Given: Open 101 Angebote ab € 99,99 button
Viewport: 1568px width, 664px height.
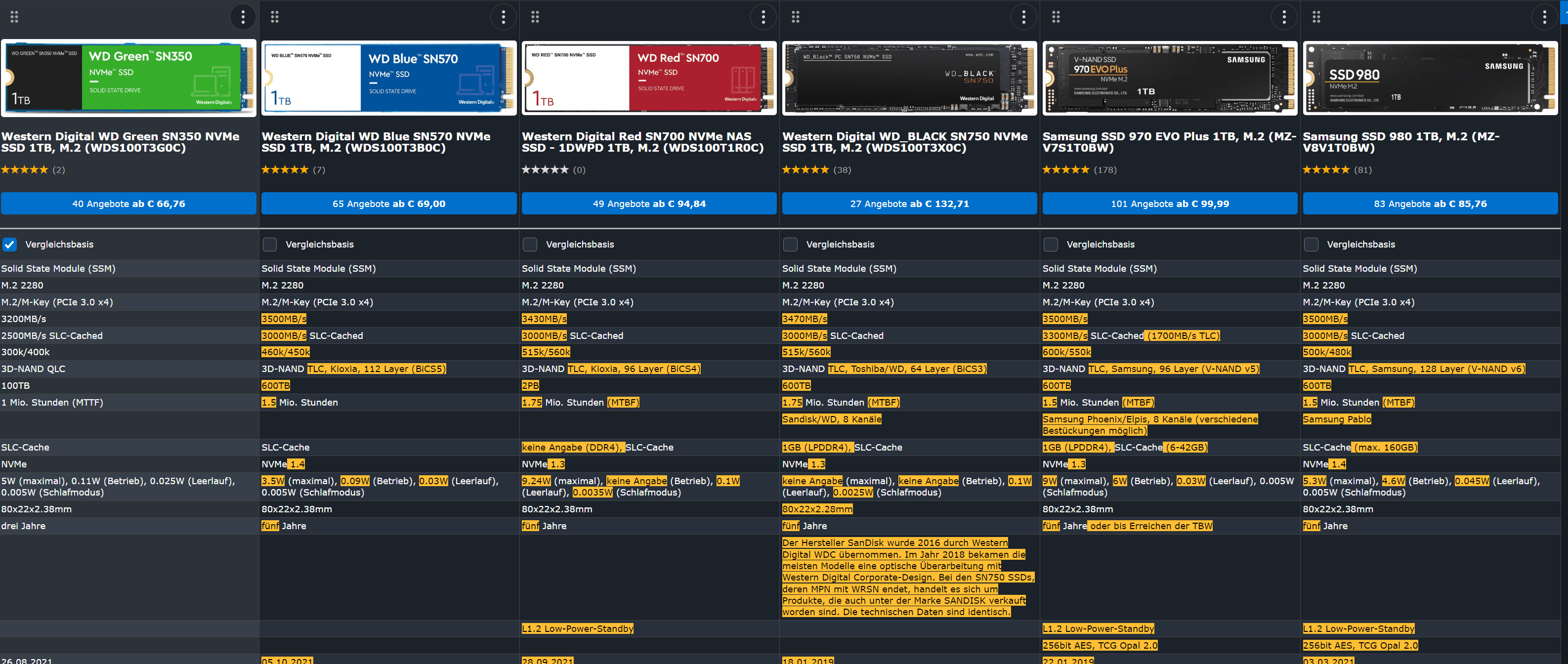Looking at the screenshot, I should coord(1170,203).
